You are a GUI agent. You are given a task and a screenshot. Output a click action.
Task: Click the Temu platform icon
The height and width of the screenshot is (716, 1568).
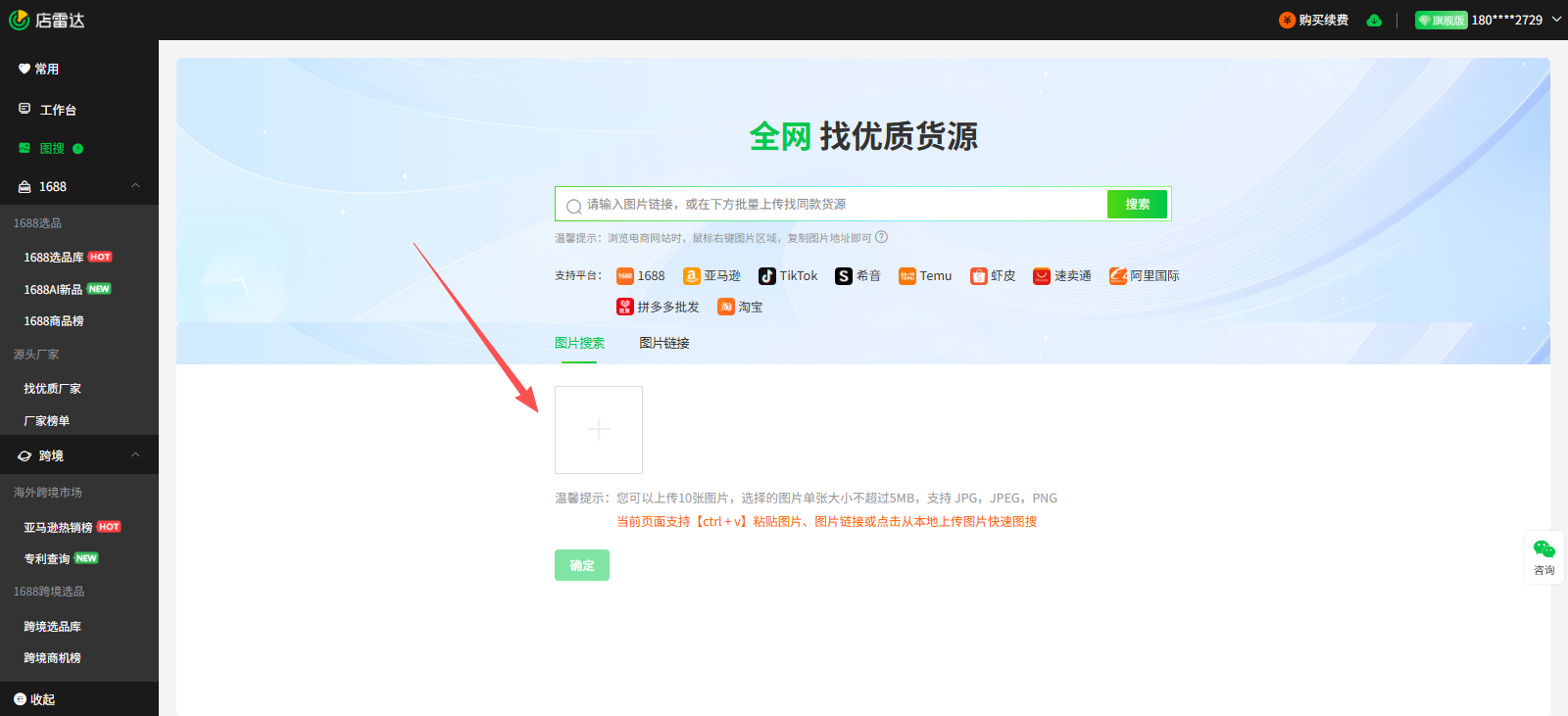(x=907, y=276)
